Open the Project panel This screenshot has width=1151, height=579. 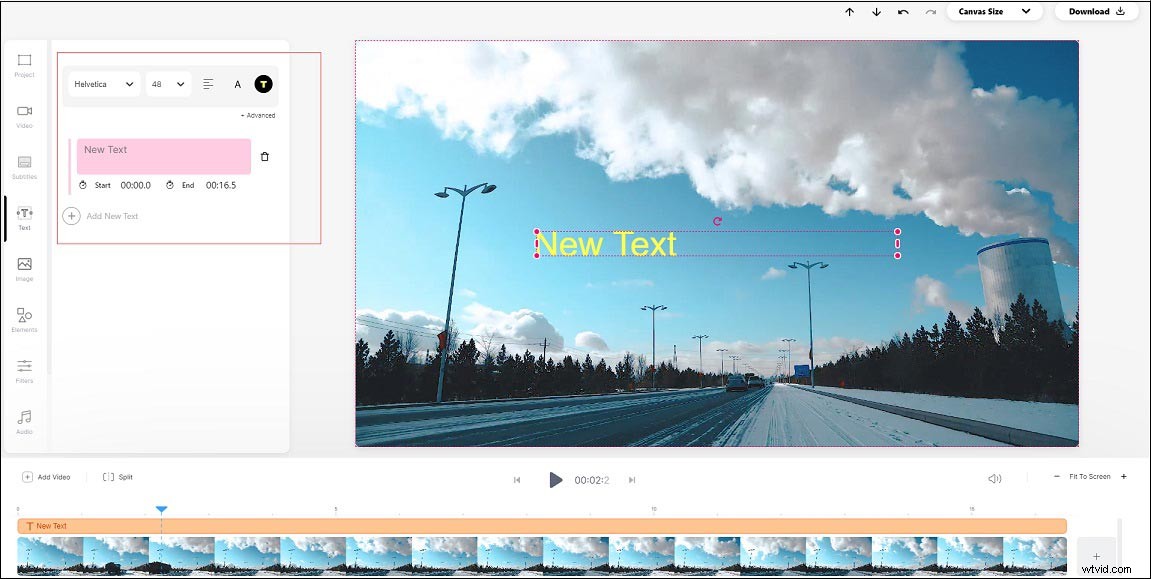pyautogui.click(x=24, y=66)
